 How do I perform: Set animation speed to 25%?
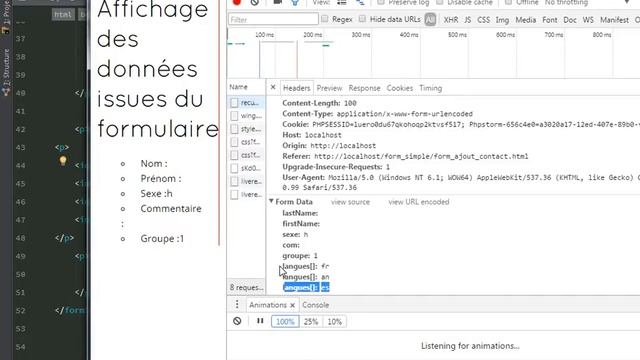(x=311, y=322)
